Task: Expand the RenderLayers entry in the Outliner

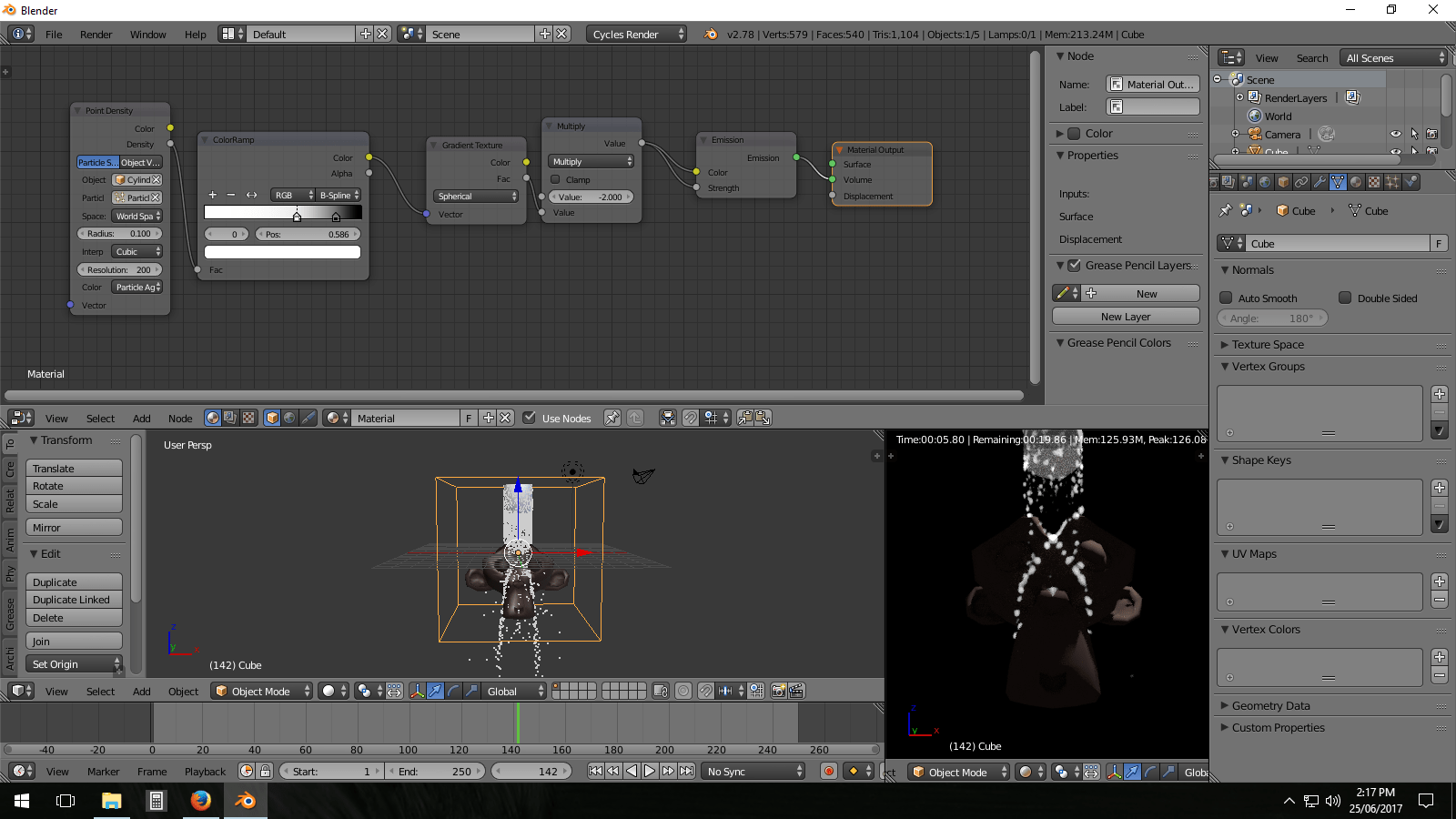Action: 1239,97
